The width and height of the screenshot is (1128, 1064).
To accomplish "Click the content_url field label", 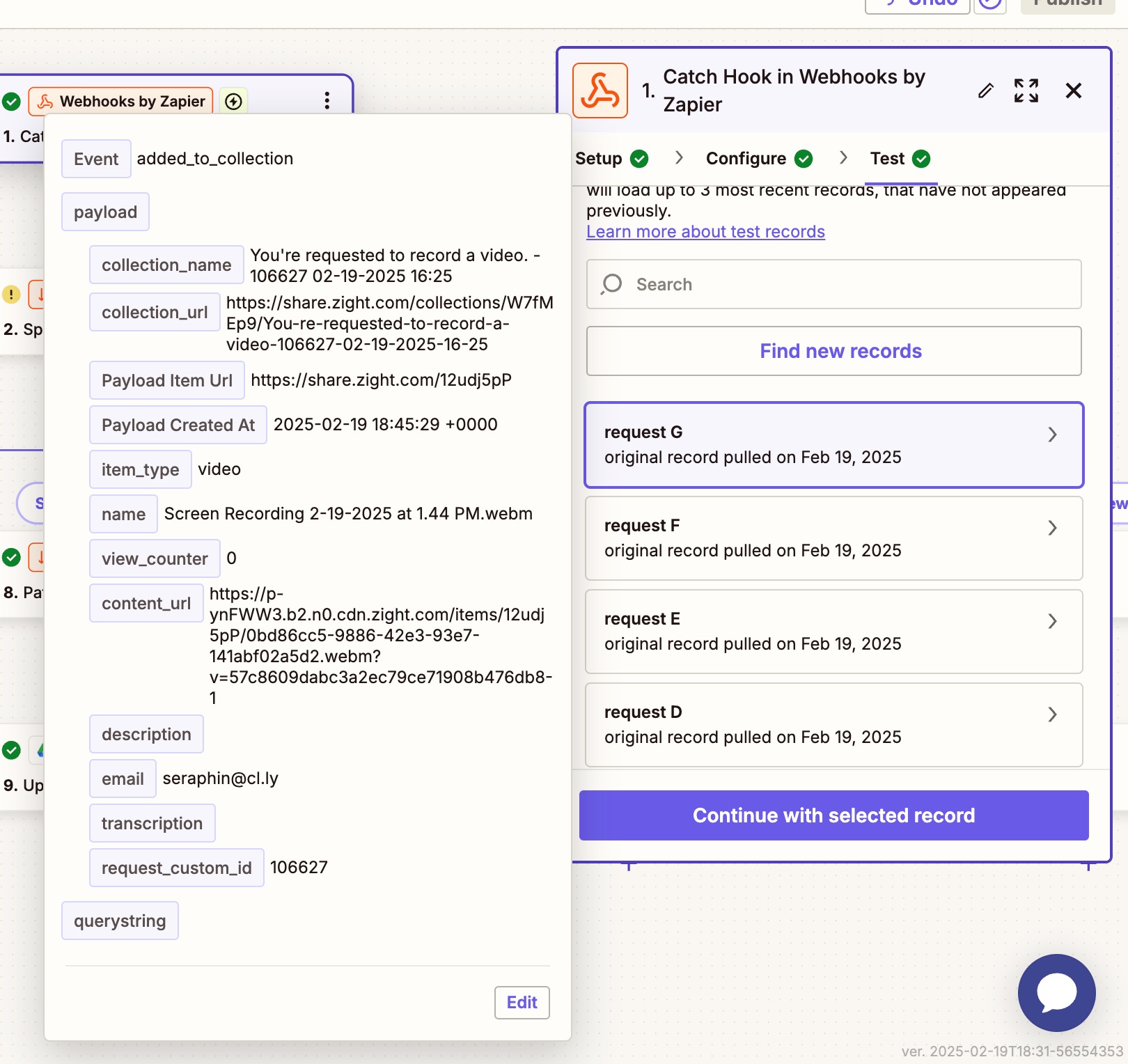I will (146, 603).
